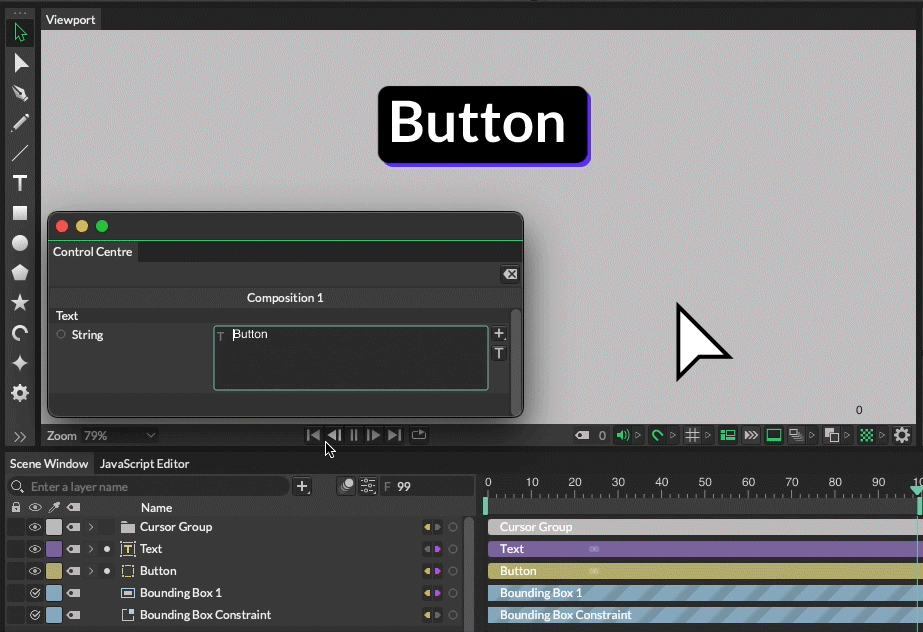The image size is (923, 632).
Task: Mute audio with the speaker icon
Action: [x=621, y=435]
